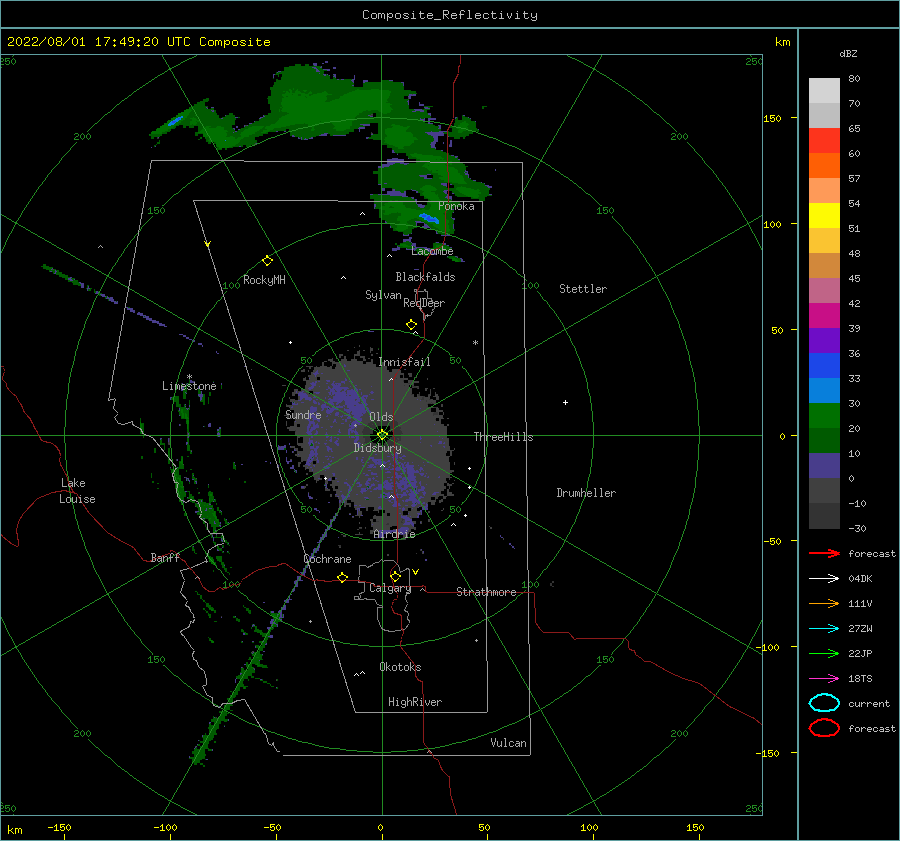900x841 pixels.
Task: Click the Blackfalds city label
Action: [x=425, y=277]
